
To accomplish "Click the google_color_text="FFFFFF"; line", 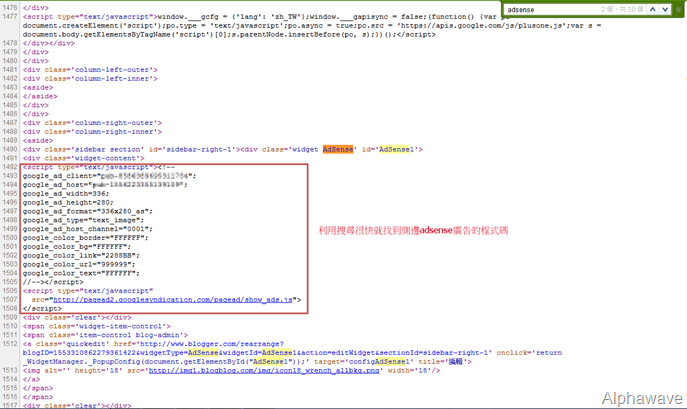I will click(81, 273).
